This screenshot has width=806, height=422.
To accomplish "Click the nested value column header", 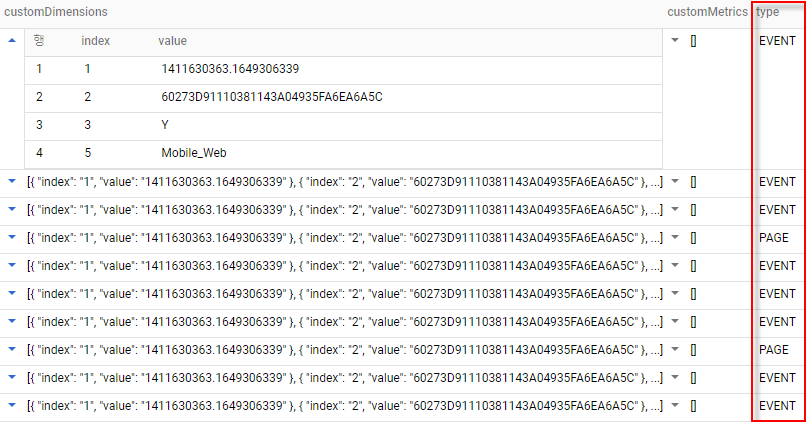I will pos(172,41).
